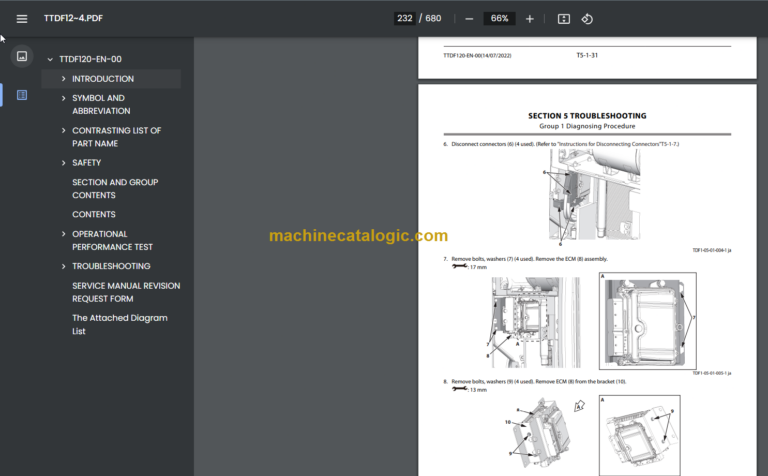Collapse the TTDF120-EN-00 outline root

point(50,60)
